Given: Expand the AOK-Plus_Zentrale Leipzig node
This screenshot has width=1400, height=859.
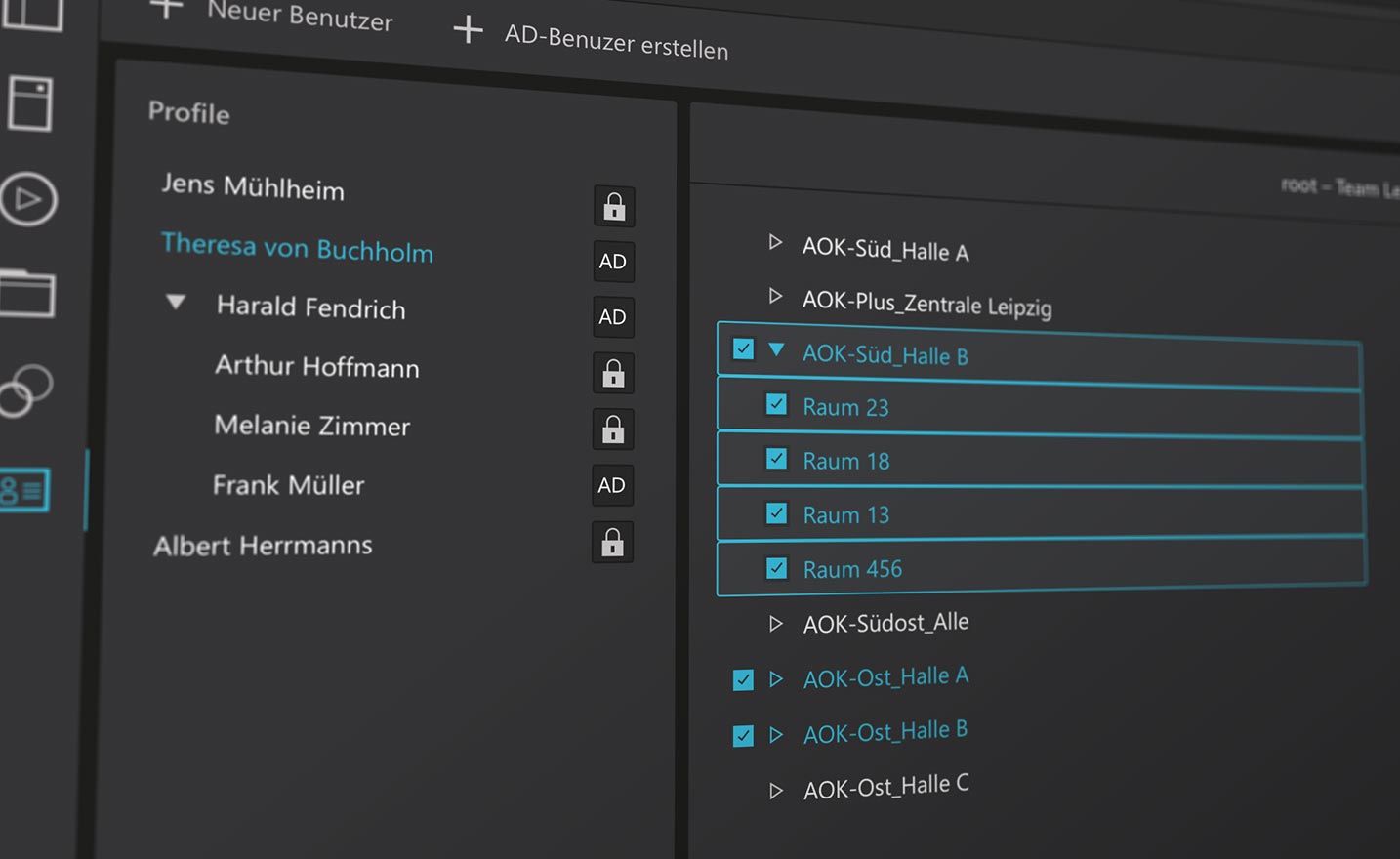Looking at the screenshot, I should [x=775, y=295].
